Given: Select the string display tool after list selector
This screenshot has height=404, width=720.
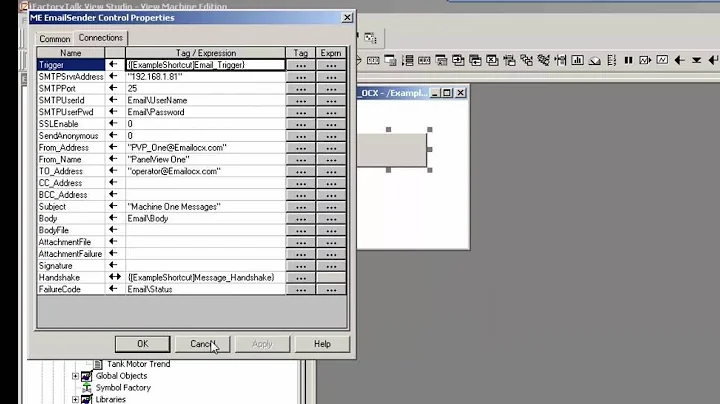Looking at the screenshot, I should click(424, 60).
